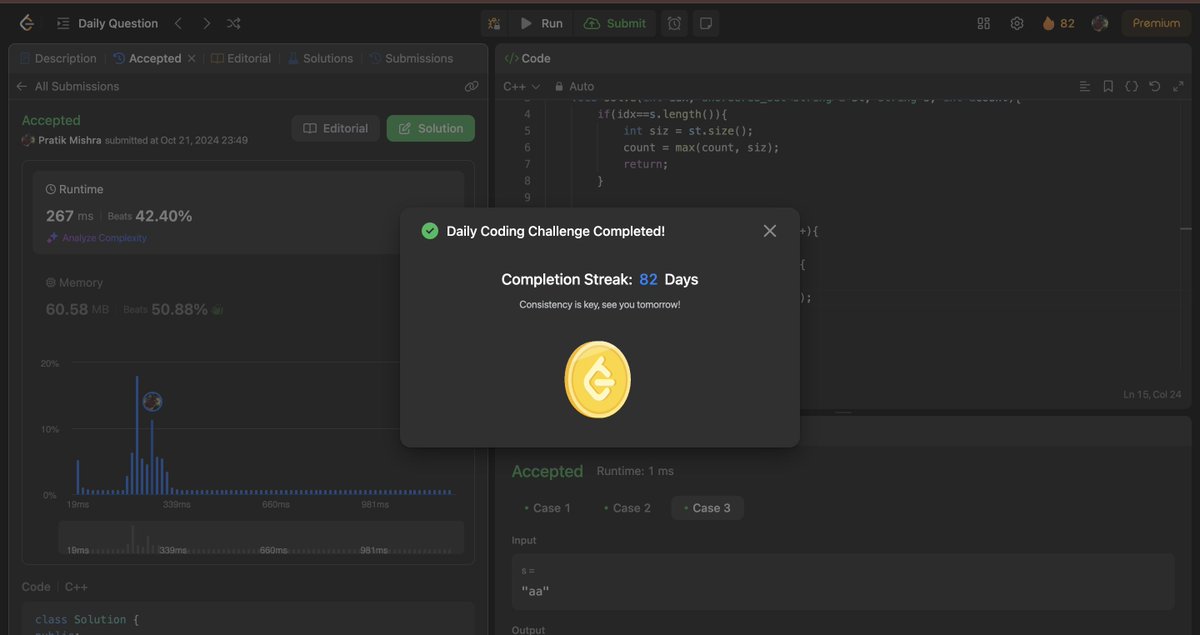This screenshot has height=635, width=1200.
Task: Submit the solution
Action: click(615, 23)
